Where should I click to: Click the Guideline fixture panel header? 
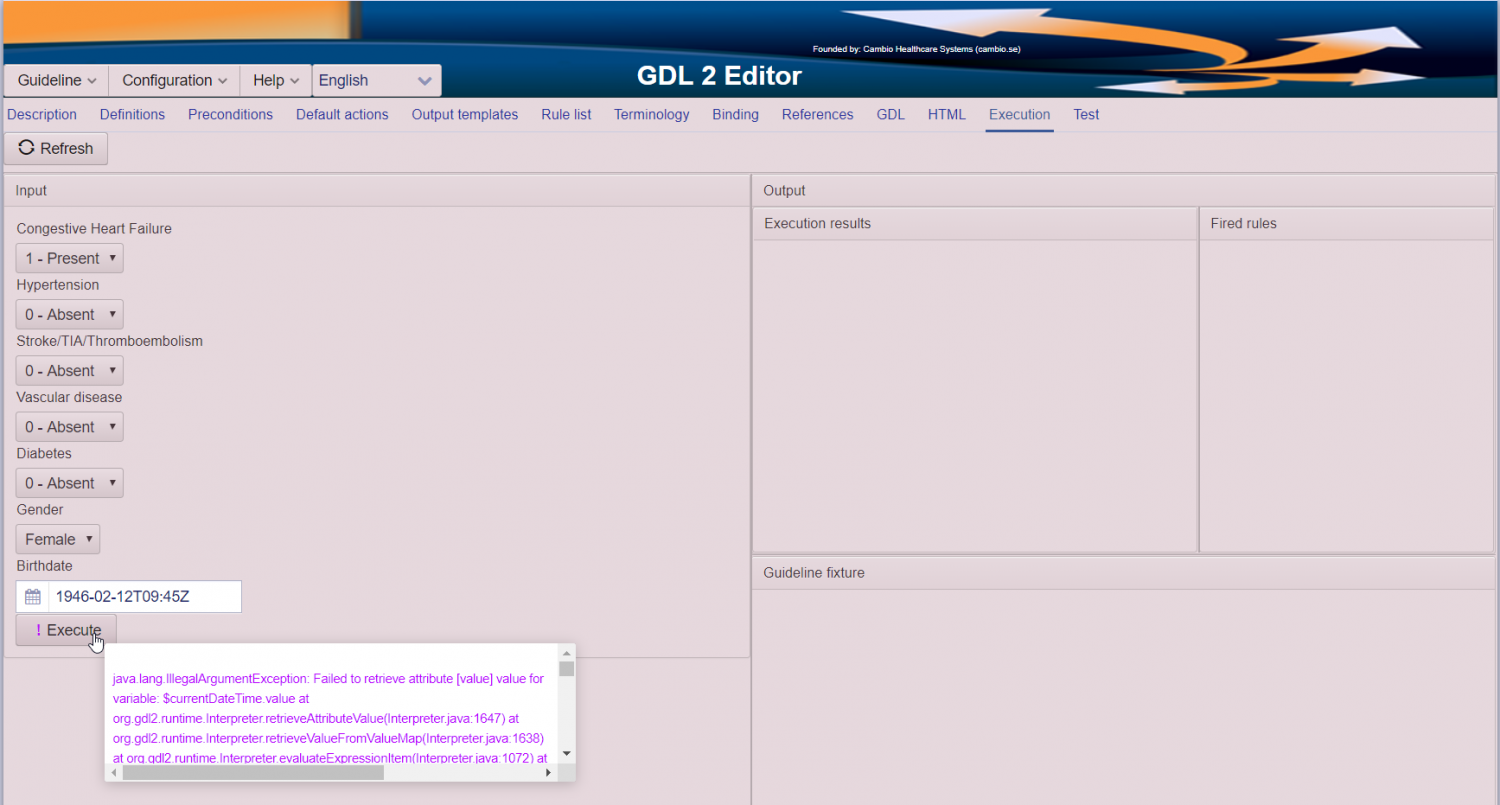click(1123, 573)
